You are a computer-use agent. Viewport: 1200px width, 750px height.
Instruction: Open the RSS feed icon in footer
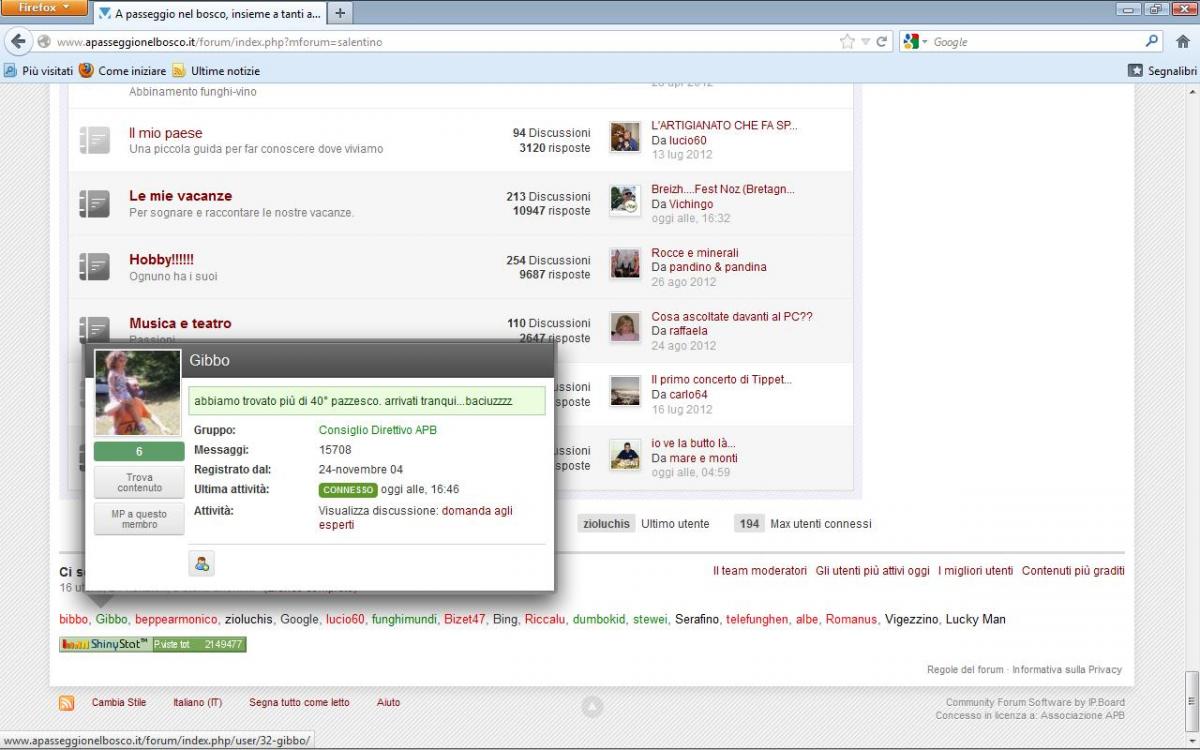click(67, 703)
